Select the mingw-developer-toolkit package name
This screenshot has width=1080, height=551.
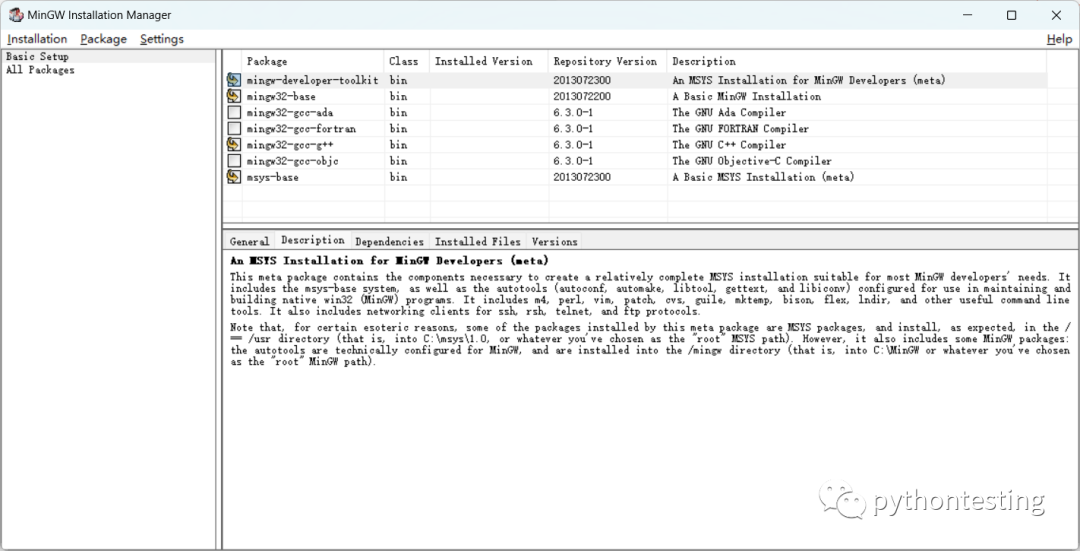[313, 80]
